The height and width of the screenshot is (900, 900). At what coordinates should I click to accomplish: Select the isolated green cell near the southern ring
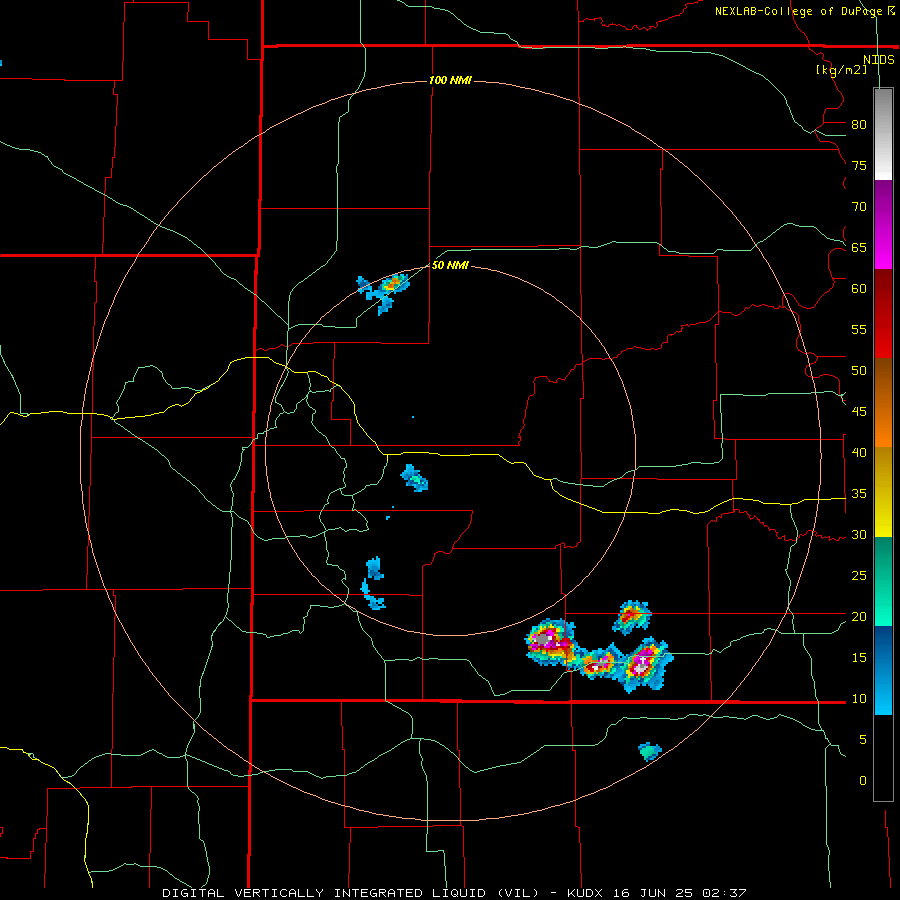coord(650,751)
